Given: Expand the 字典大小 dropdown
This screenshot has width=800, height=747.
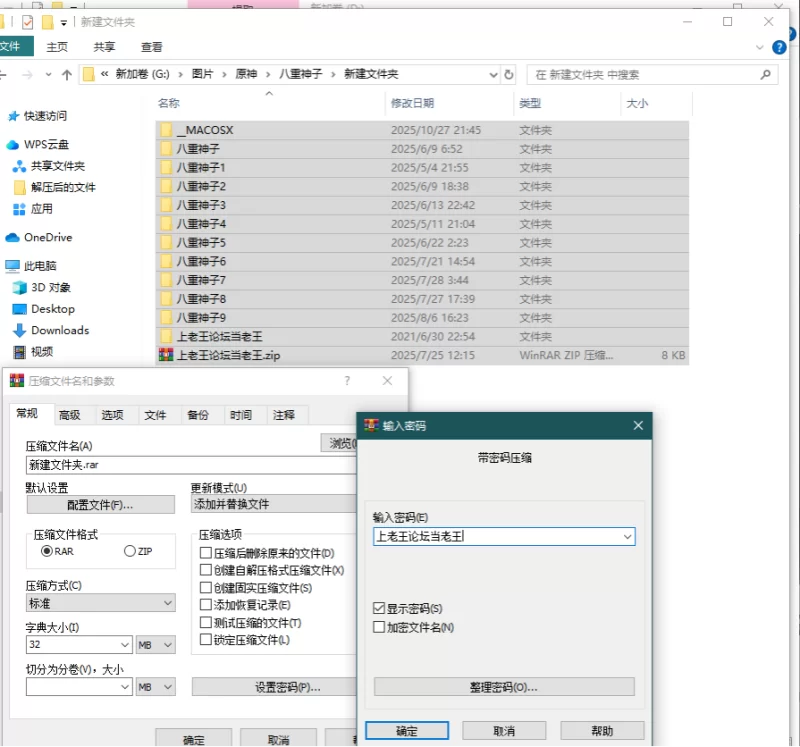Looking at the screenshot, I should coord(124,644).
